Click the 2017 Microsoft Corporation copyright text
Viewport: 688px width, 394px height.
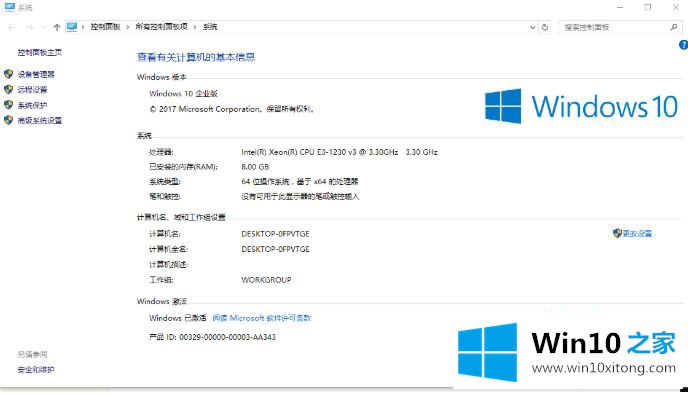[232, 109]
